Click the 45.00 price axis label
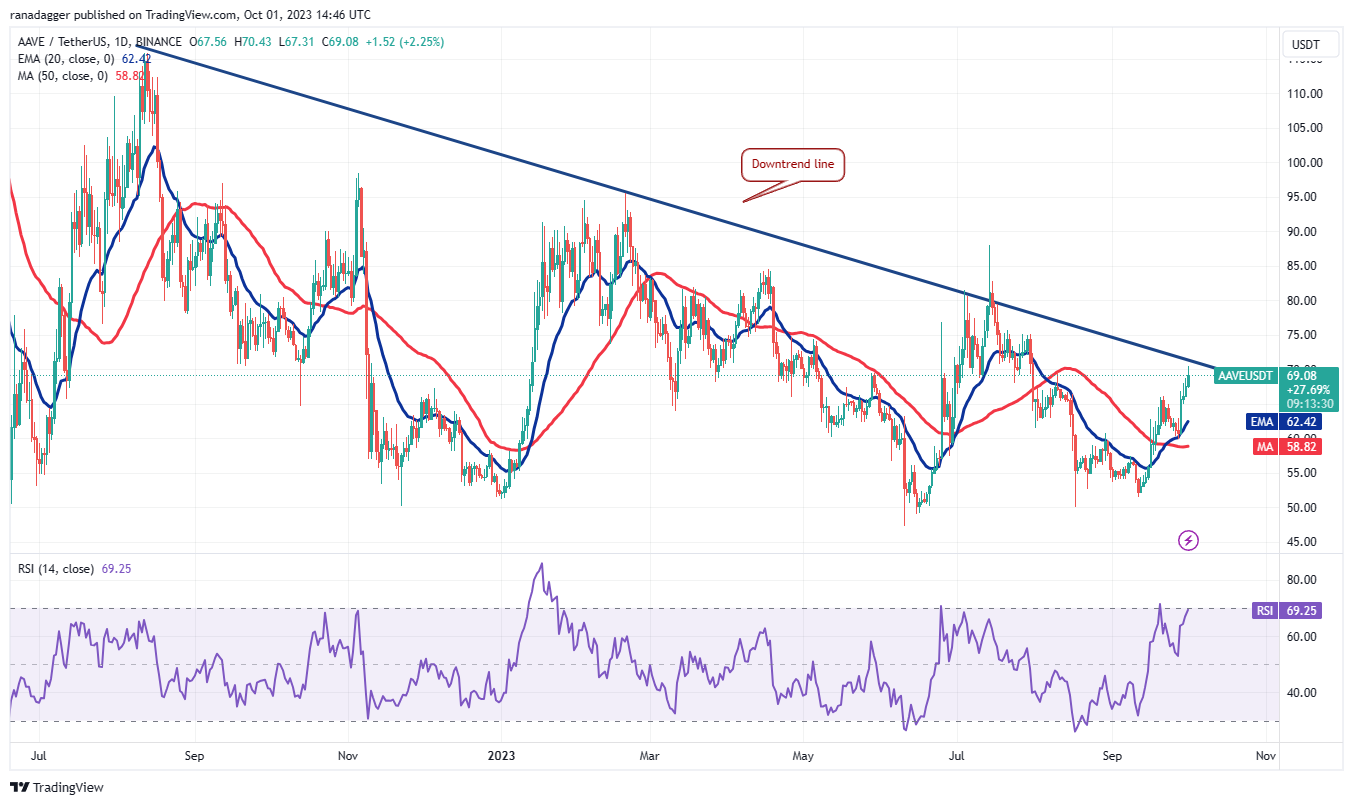The height and width of the screenshot is (805, 1353). pos(1305,542)
